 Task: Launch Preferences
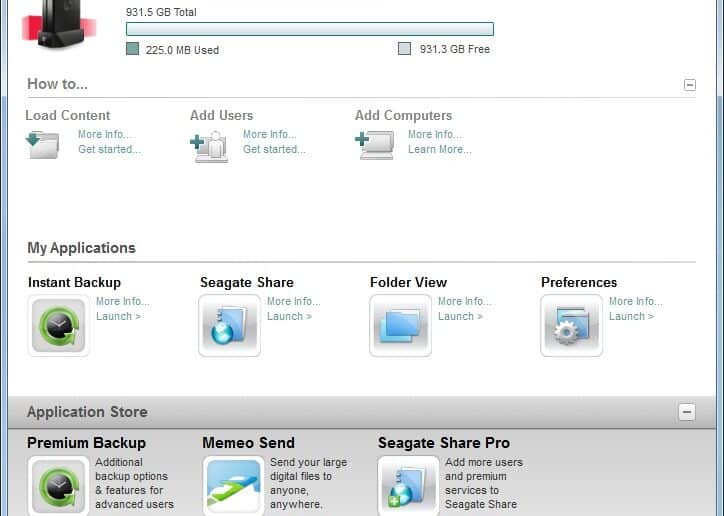coord(631,316)
